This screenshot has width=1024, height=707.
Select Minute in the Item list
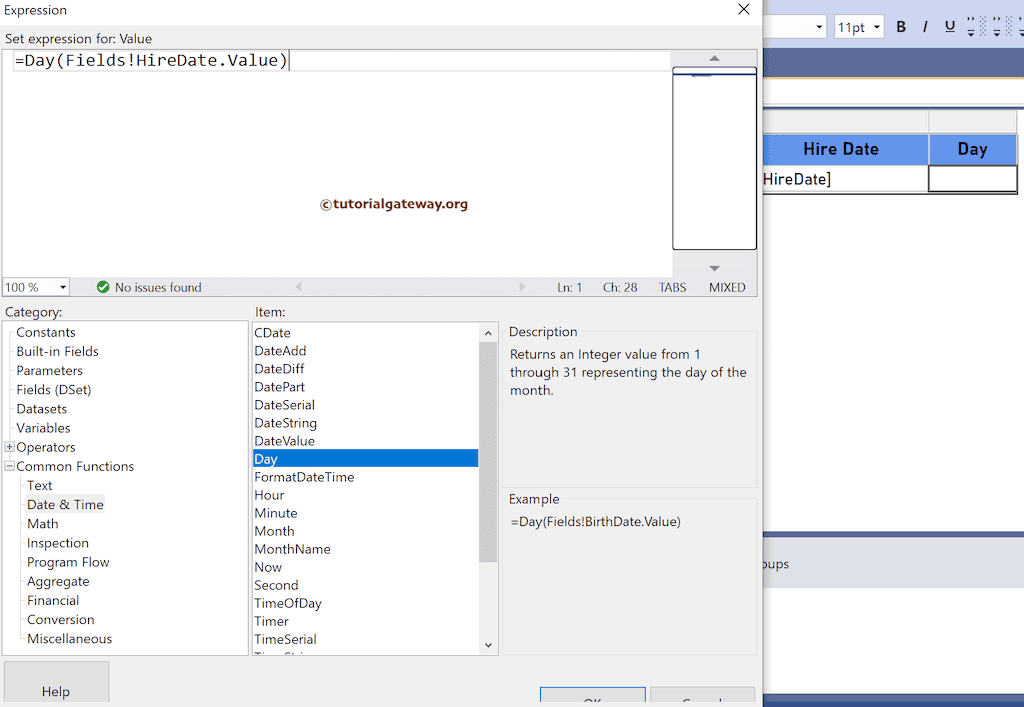366,513
